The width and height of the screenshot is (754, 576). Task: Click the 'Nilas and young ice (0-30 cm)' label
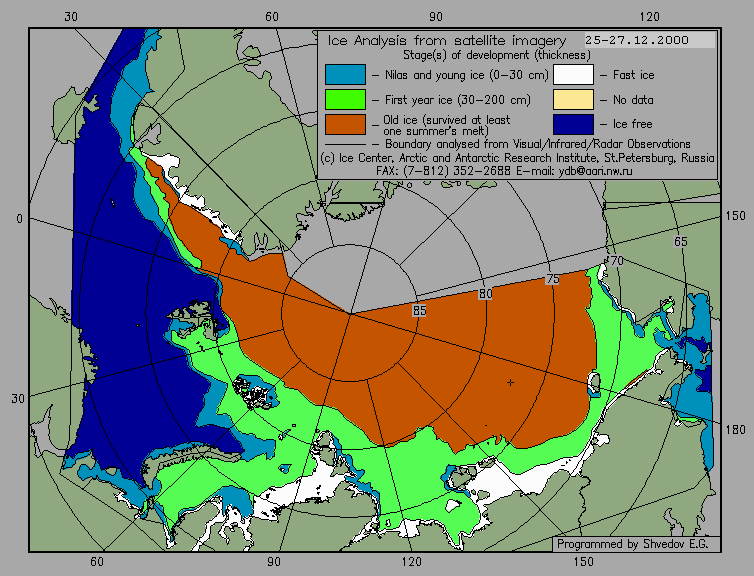pyautogui.click(x=466, y=75)
